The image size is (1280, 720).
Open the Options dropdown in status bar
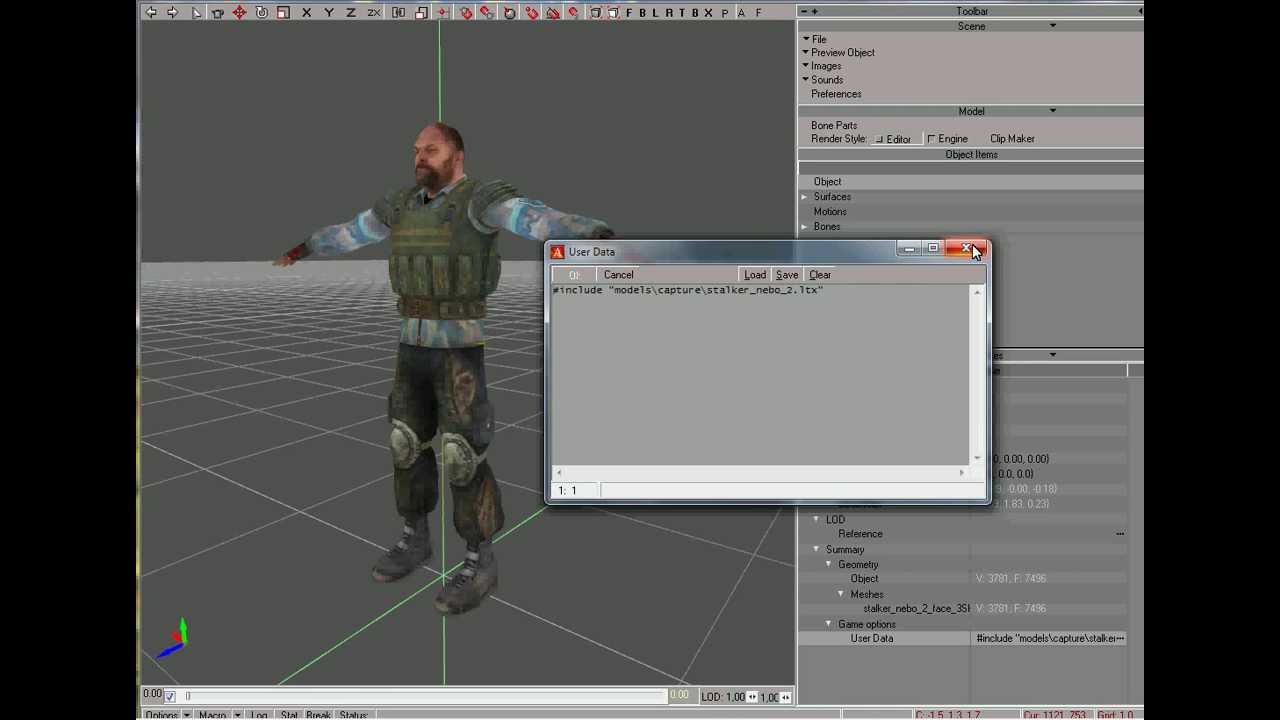point(186,715)
